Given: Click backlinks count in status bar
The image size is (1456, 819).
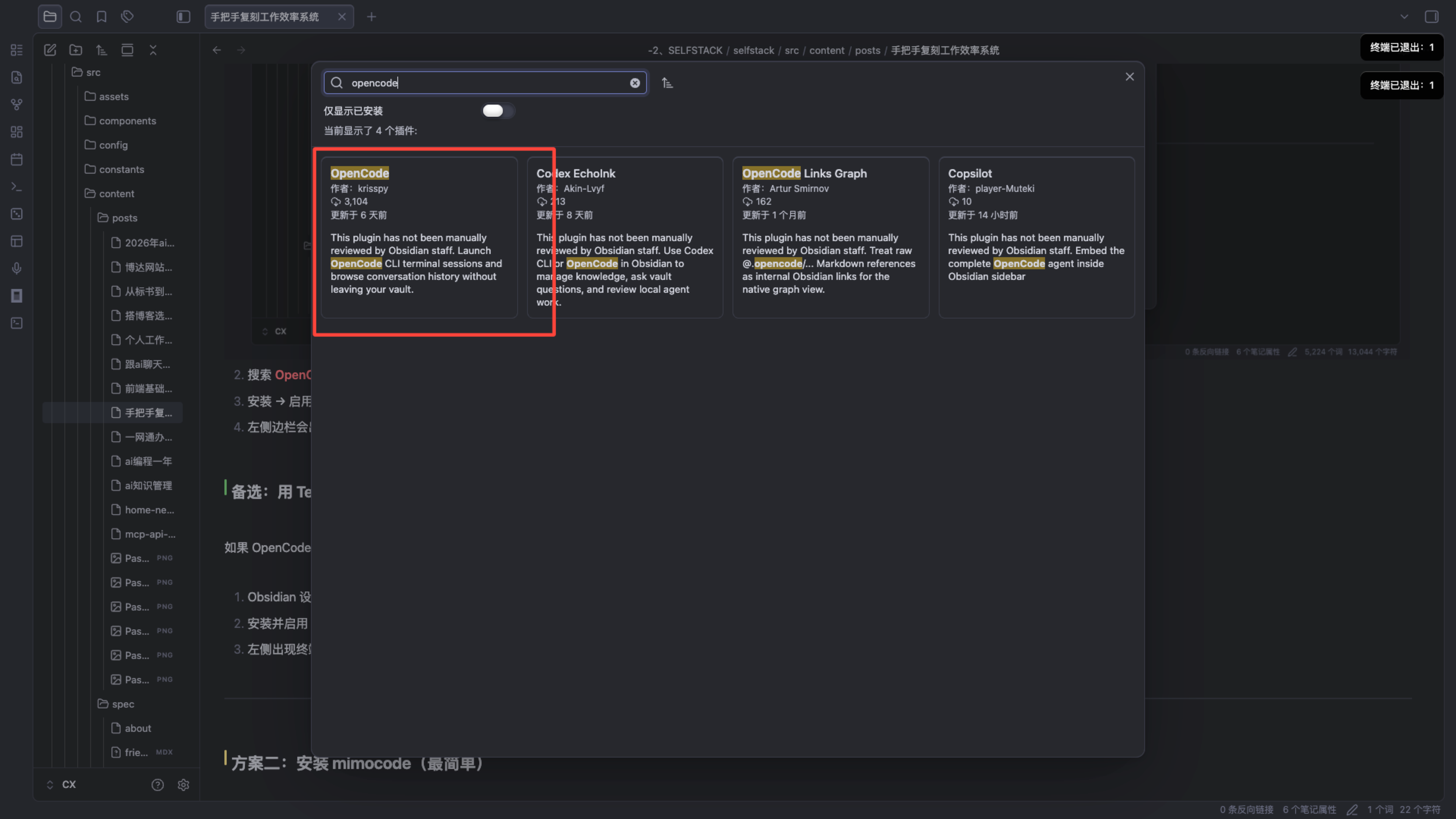Looking at the screenshot, I should [1246, 810].
